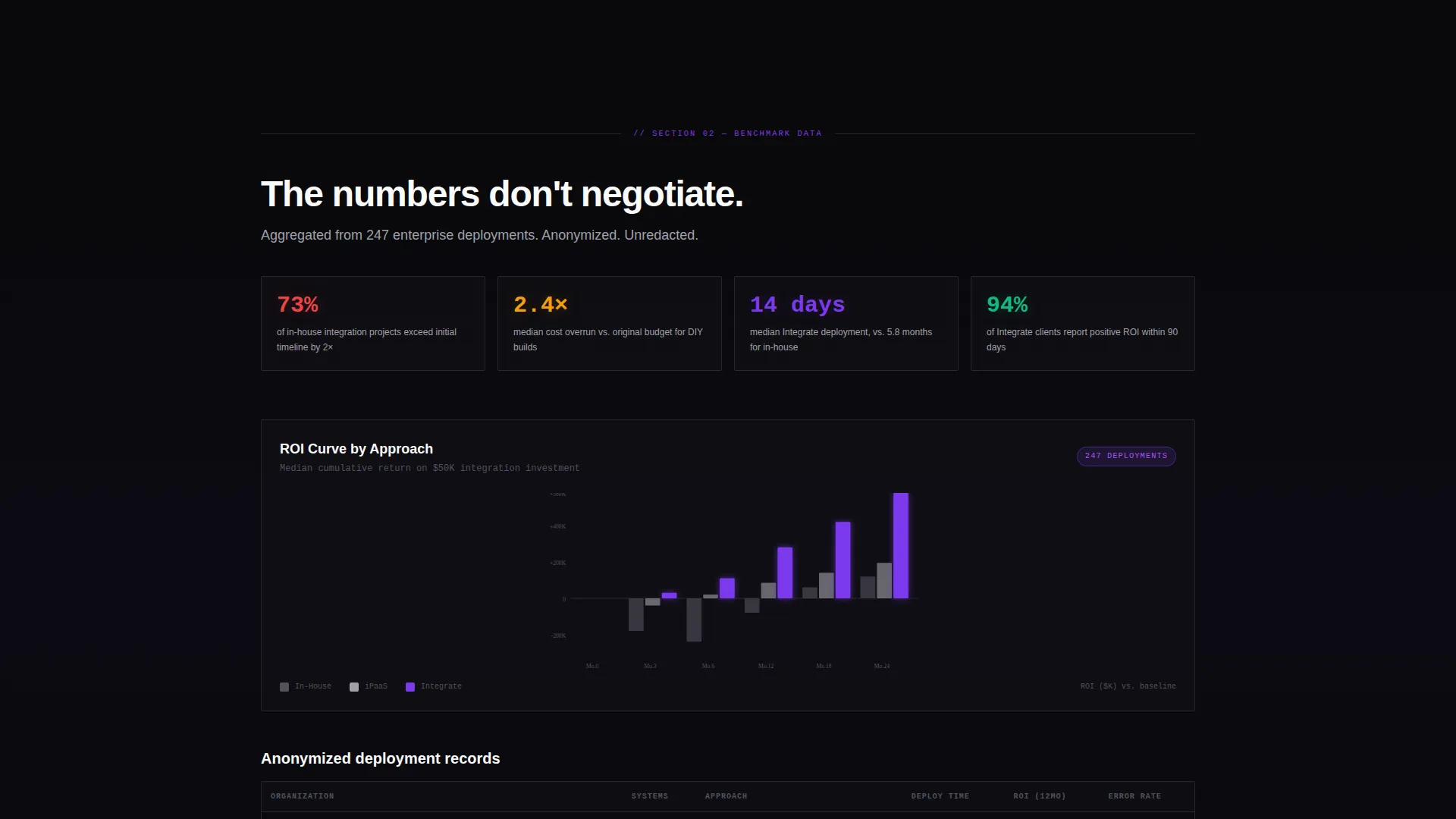Click the DEPLOY TIME column header
1456x819 pixels.
pos(940,796)
